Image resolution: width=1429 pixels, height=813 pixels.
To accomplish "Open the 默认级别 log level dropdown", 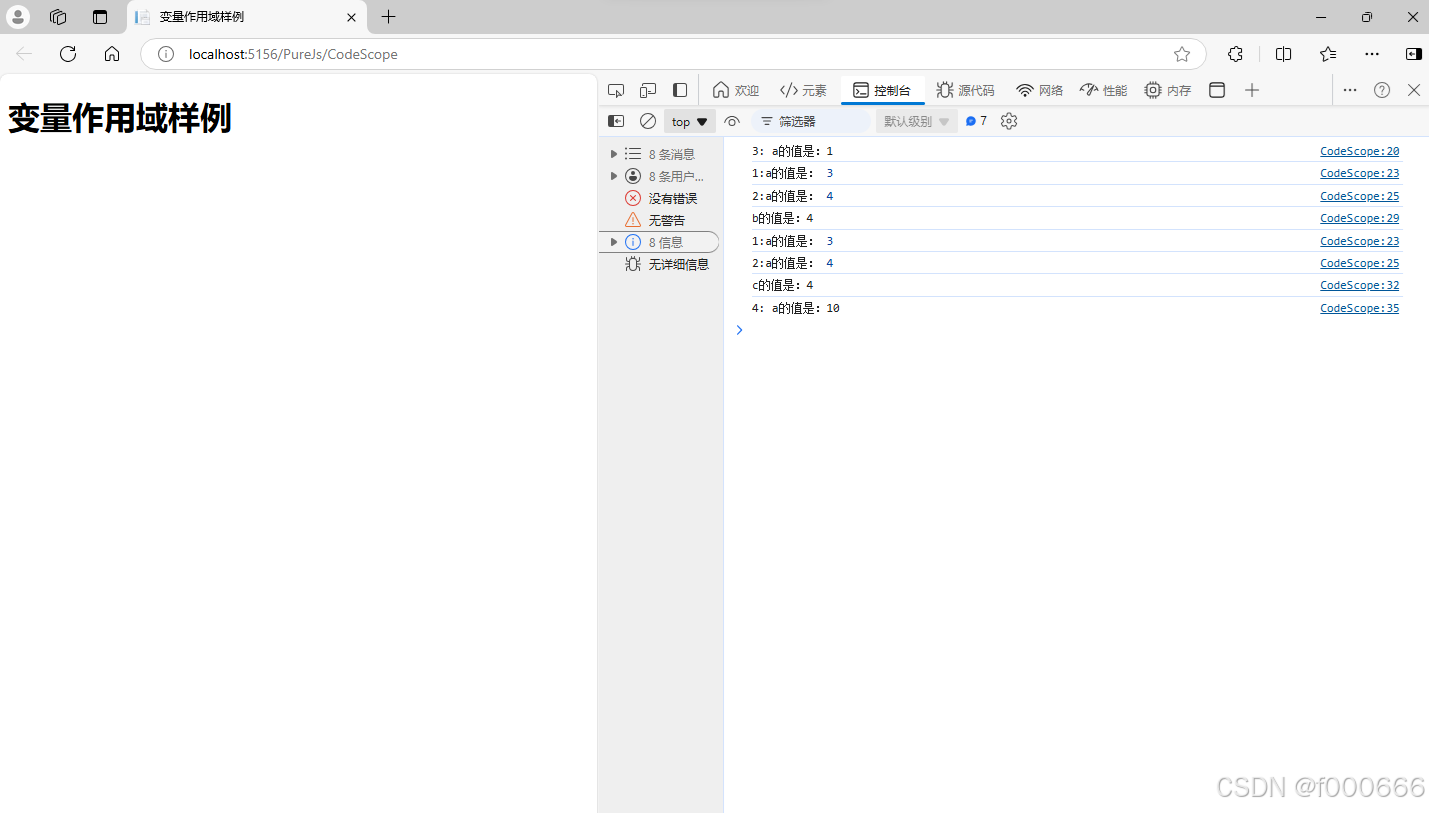I will [x=917, y=121].
